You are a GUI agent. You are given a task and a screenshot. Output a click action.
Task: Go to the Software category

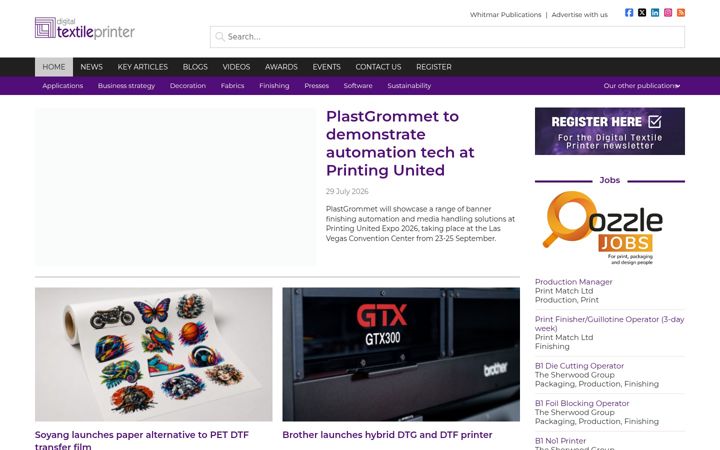pyautogui.click(x=358, y=86)
